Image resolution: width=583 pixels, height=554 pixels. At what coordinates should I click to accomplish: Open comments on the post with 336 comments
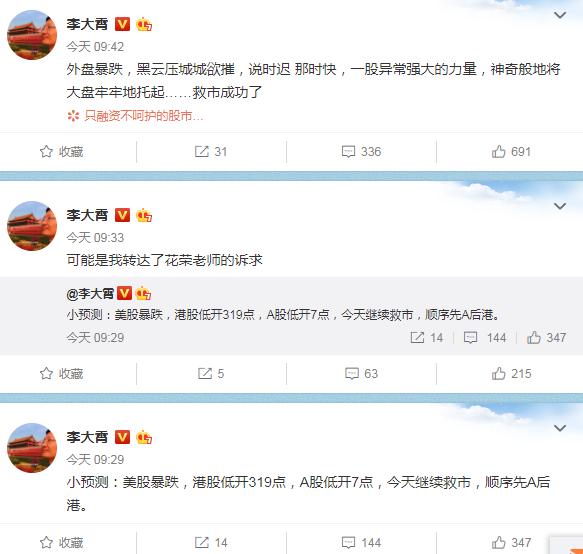[x=361, y=152]
